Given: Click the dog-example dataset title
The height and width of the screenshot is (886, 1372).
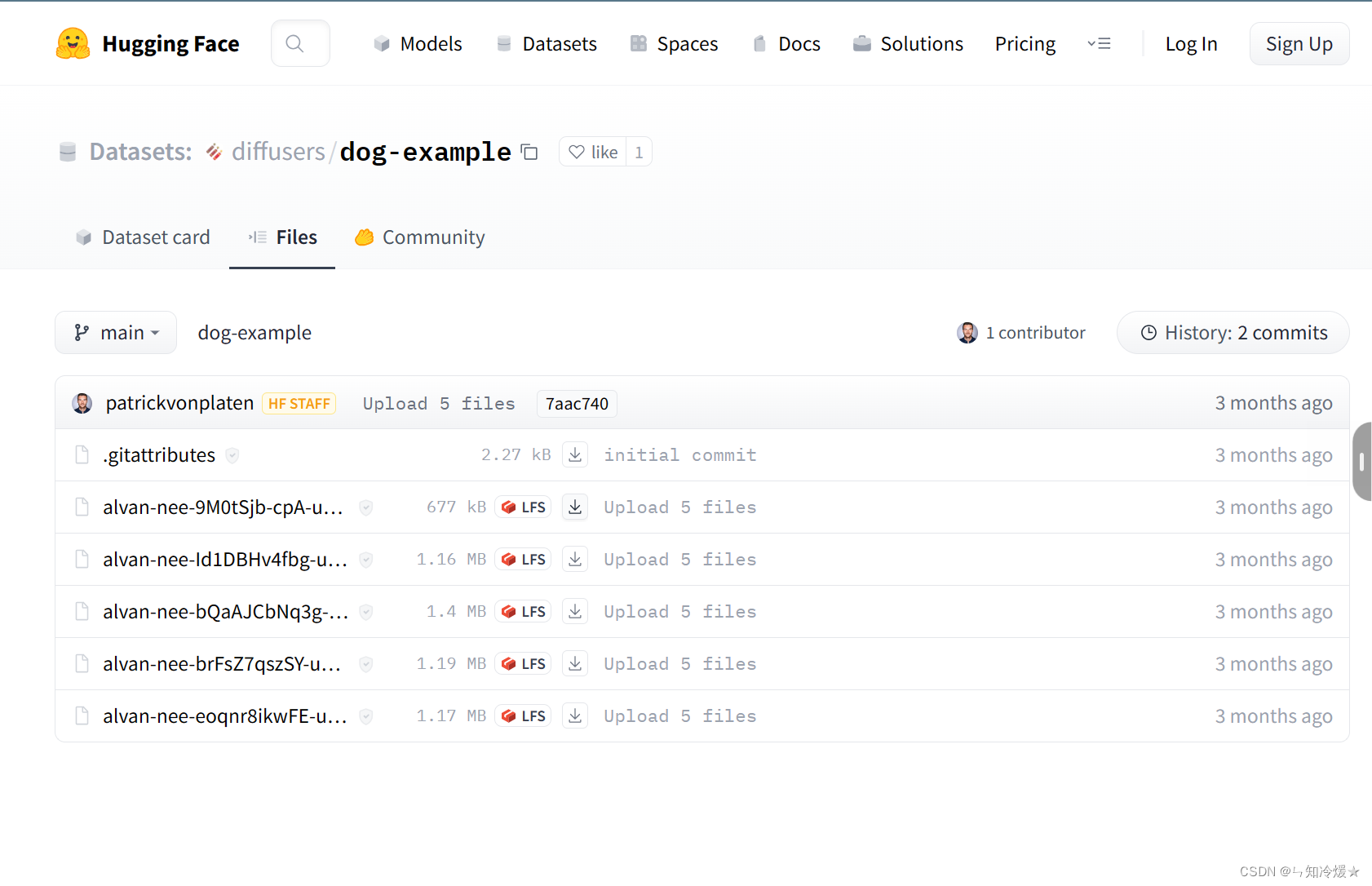Looking at the screenshot, I should click(425, 152).
